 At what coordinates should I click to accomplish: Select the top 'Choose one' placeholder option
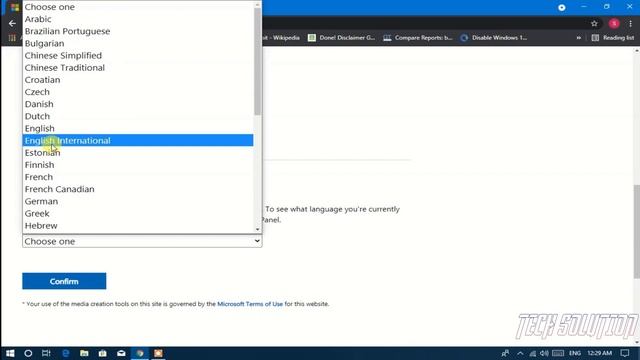coord(138,7)
